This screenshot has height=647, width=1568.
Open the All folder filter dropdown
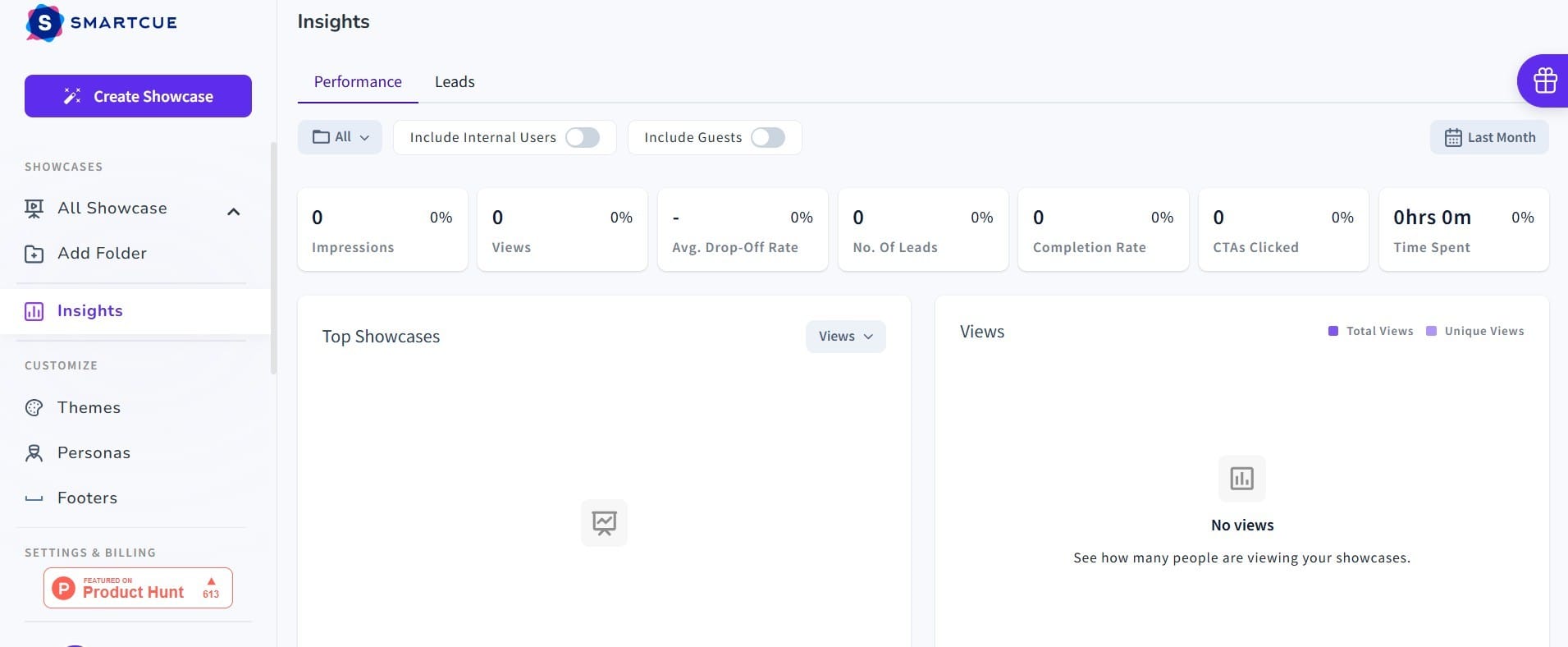(340, 137)
